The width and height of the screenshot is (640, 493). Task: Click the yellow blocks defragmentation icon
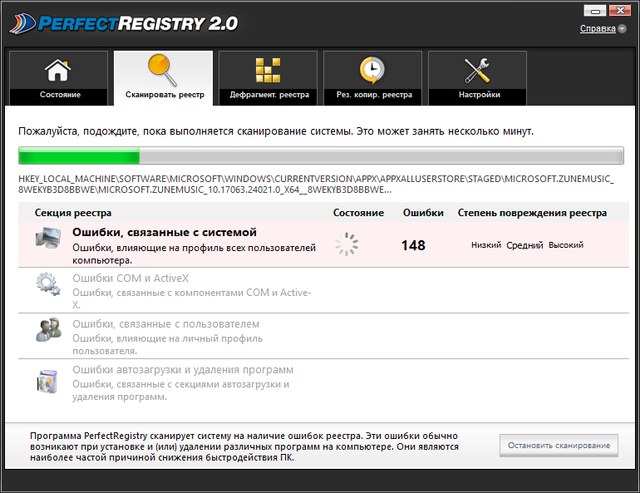click(x=266, y=71)
